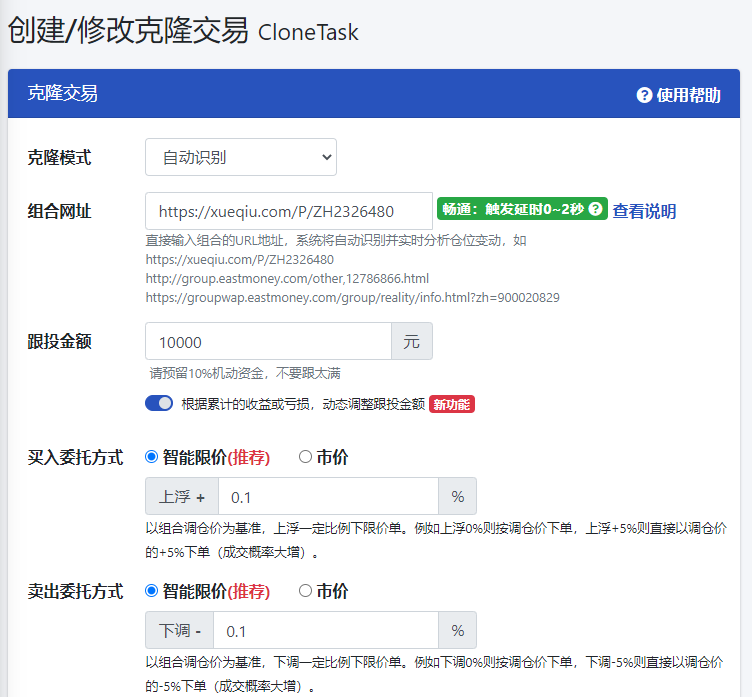This screenshot has width=752, height=697.
Task: Click the help icon inside the green 畅通 badge
Action: click(x=595, y=209)
